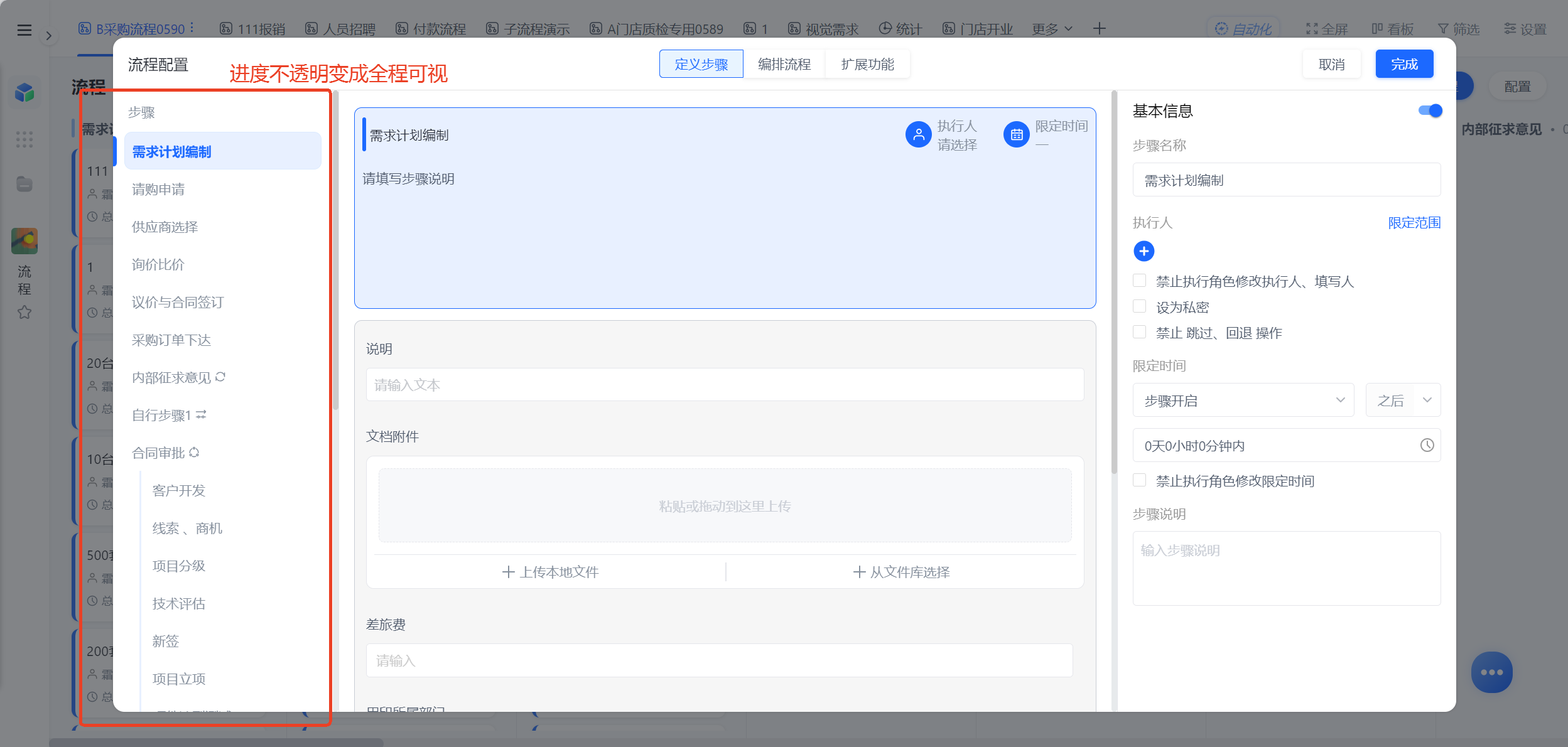Click the 说明 text input field
The image size is (1568, 747).
(x=725, y=384)
